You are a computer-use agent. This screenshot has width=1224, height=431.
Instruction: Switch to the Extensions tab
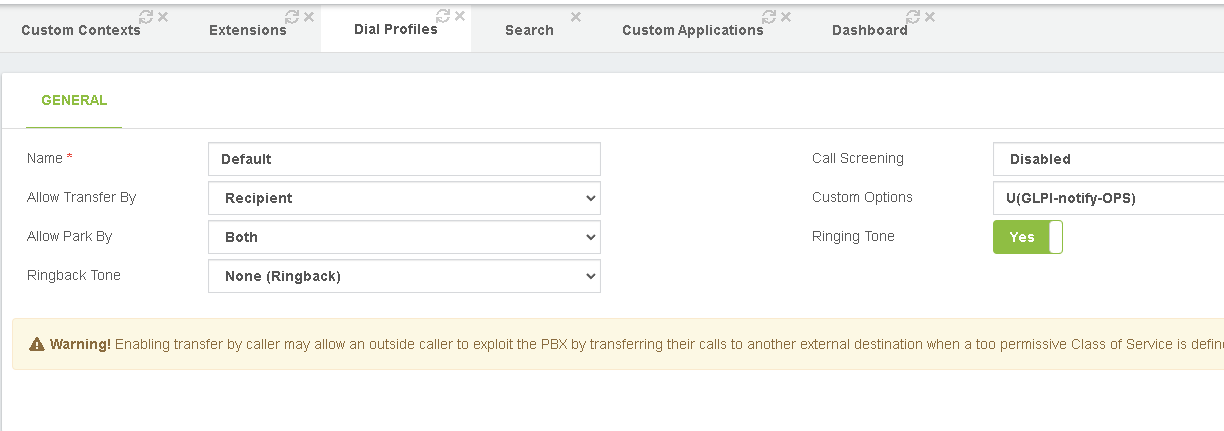pos(248,30)
